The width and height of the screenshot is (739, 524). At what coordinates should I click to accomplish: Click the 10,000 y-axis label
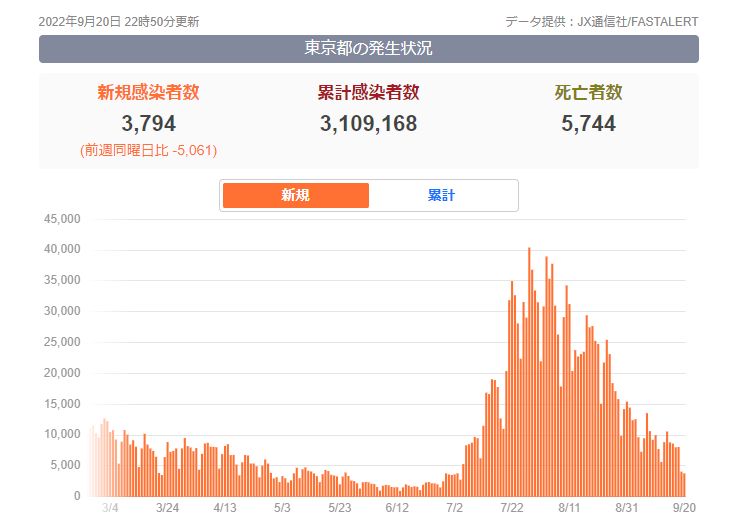62,434
